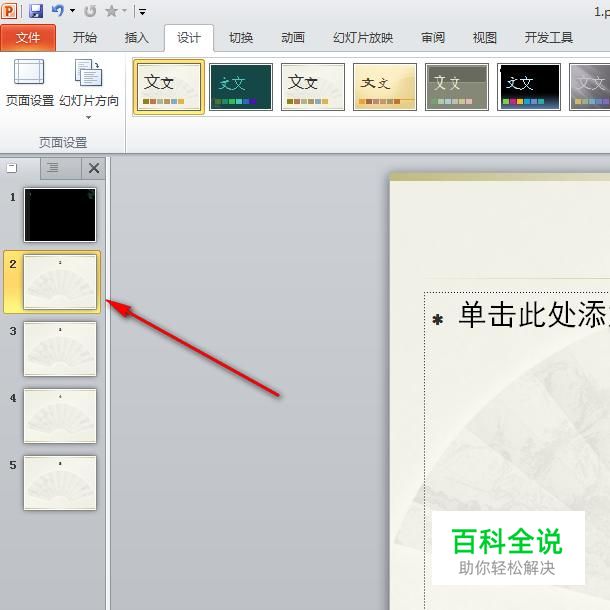Apply the dark teal theme

pos(241,87)
